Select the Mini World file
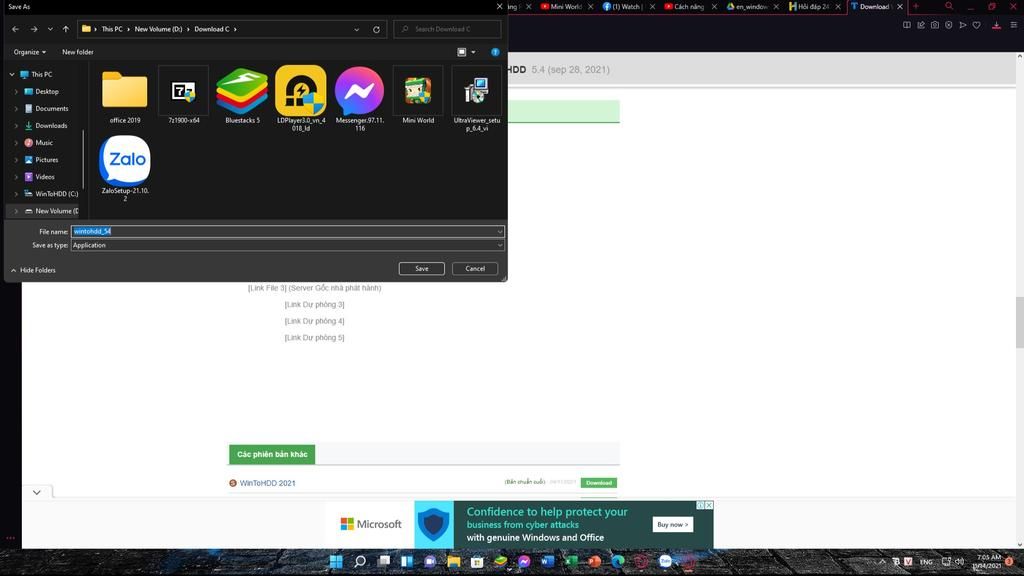This screenshot has height=576, width=1024. tap(418, 96)
